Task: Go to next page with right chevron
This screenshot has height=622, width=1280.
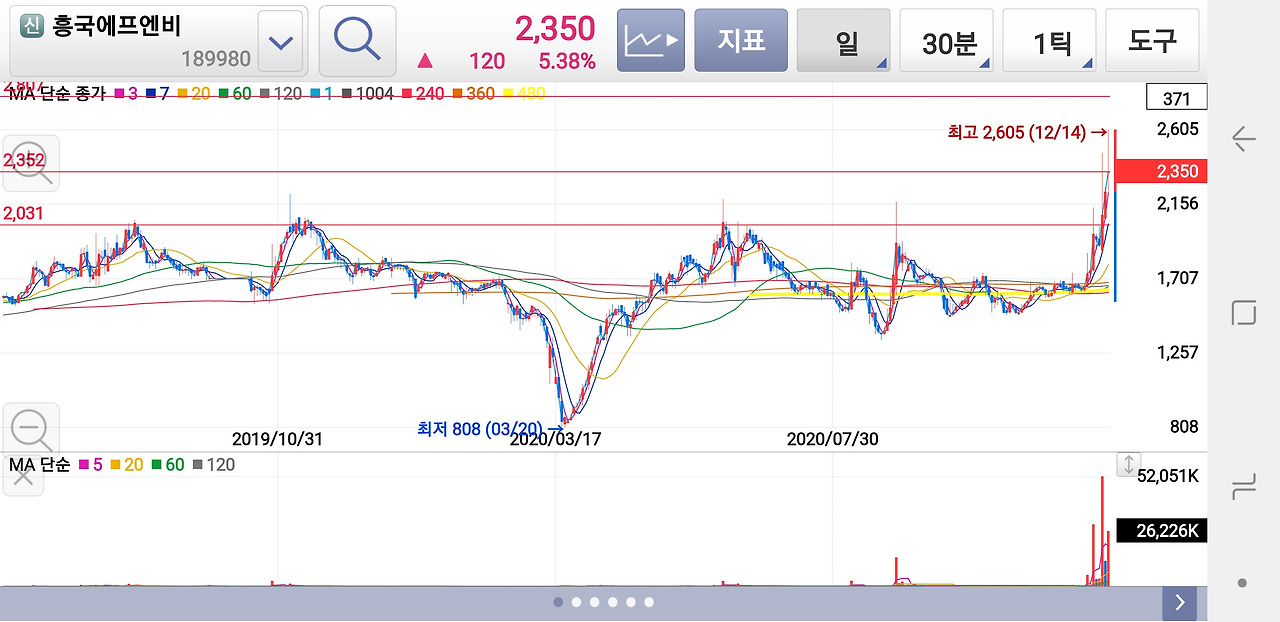Action: click(x=1180, y=602)
